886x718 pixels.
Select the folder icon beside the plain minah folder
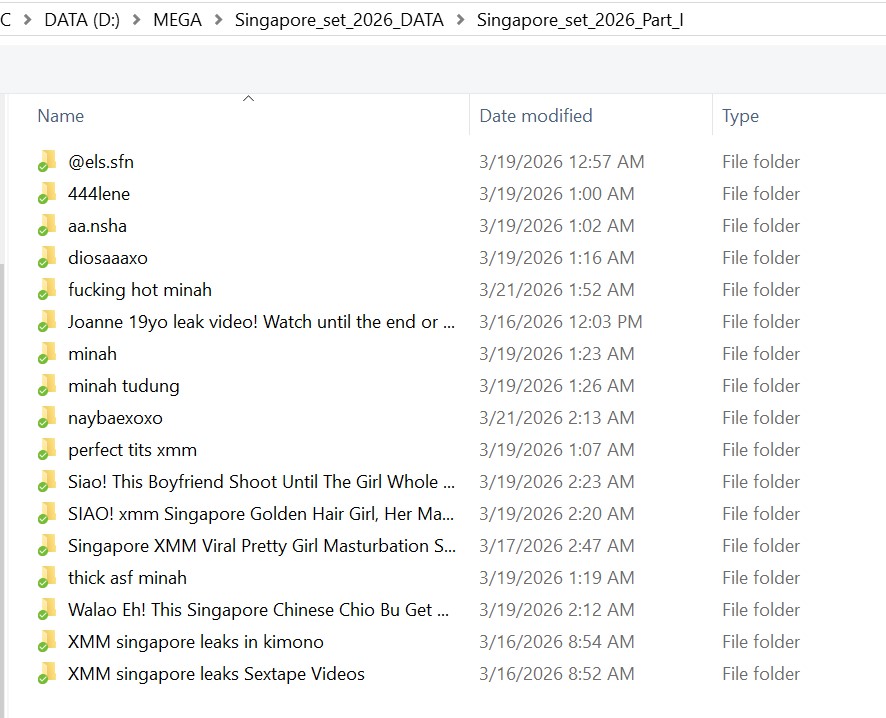pos(47,353)
